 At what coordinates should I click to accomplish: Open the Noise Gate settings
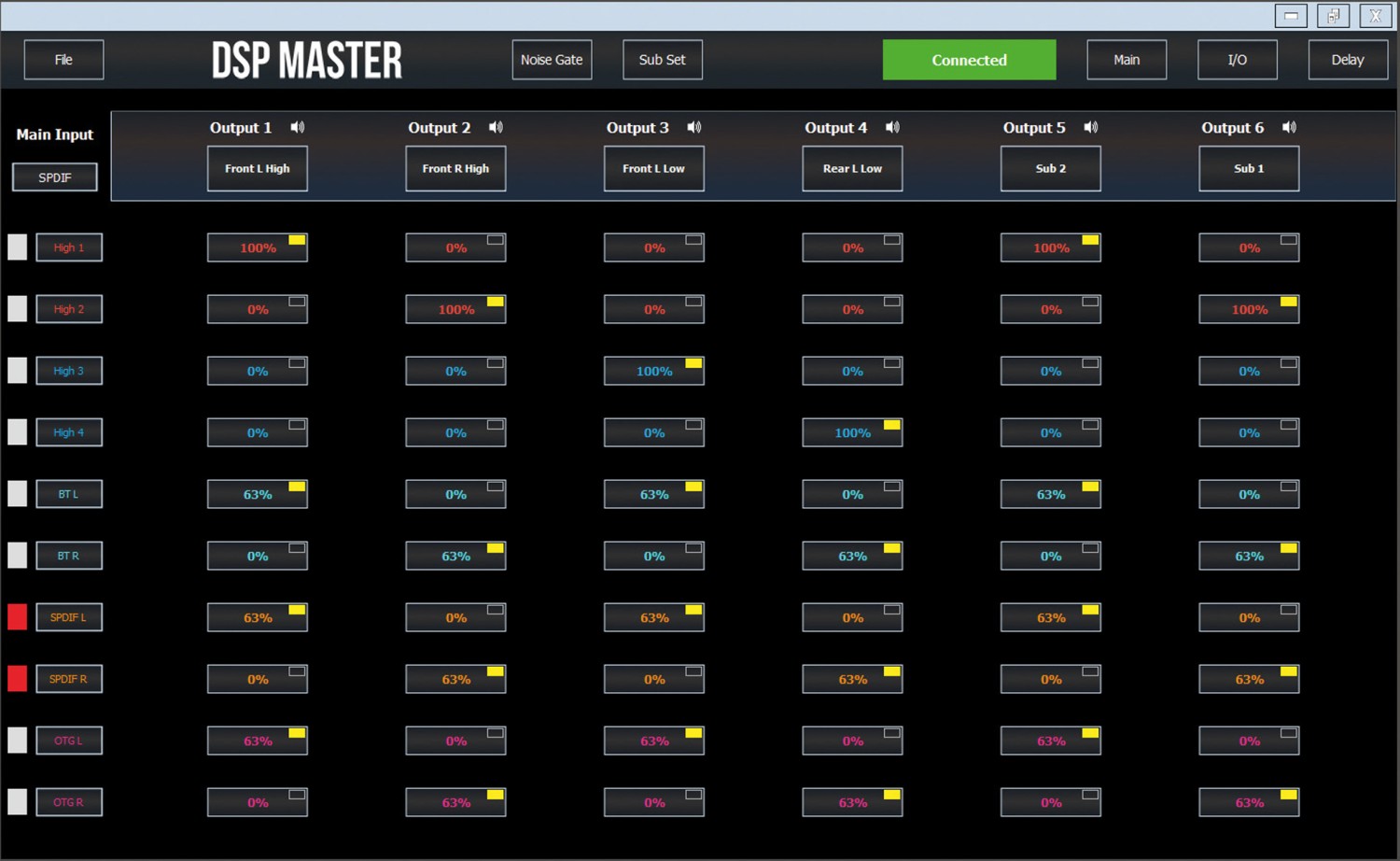pyautogui.click(x=552, y=60)
